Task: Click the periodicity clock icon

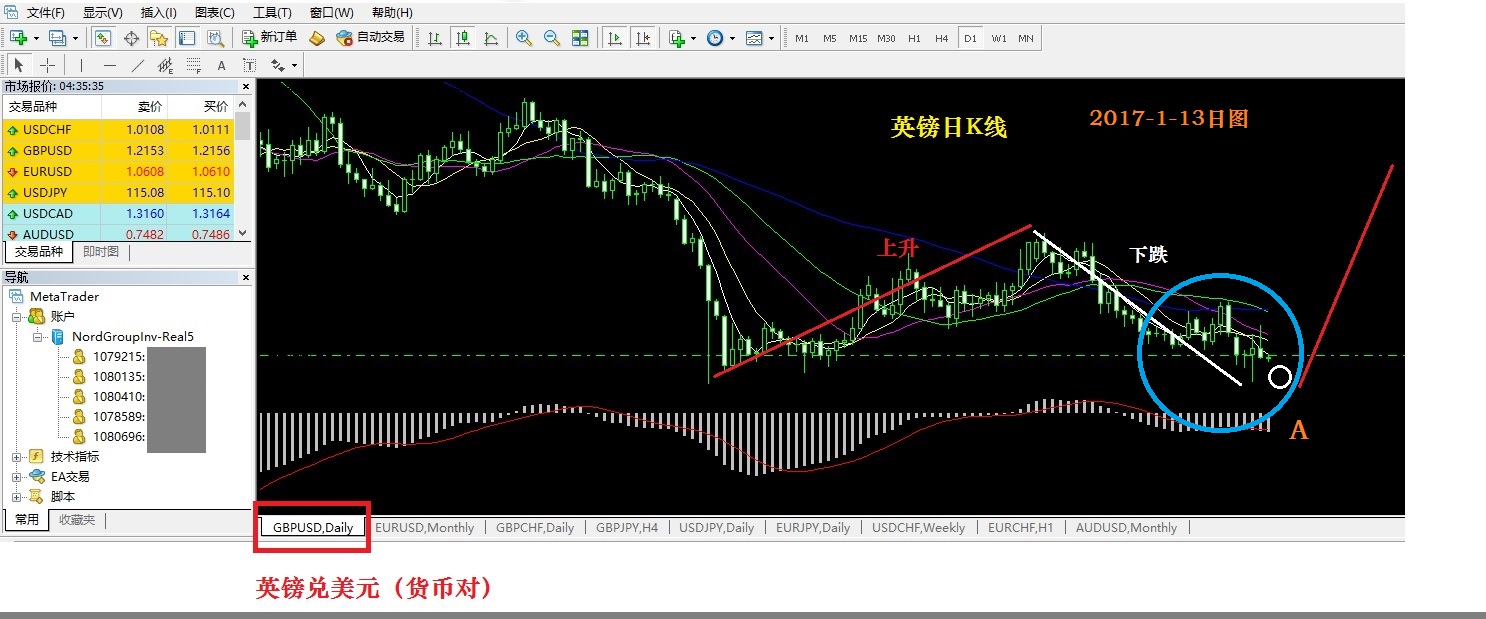Action: coord(715,38)
